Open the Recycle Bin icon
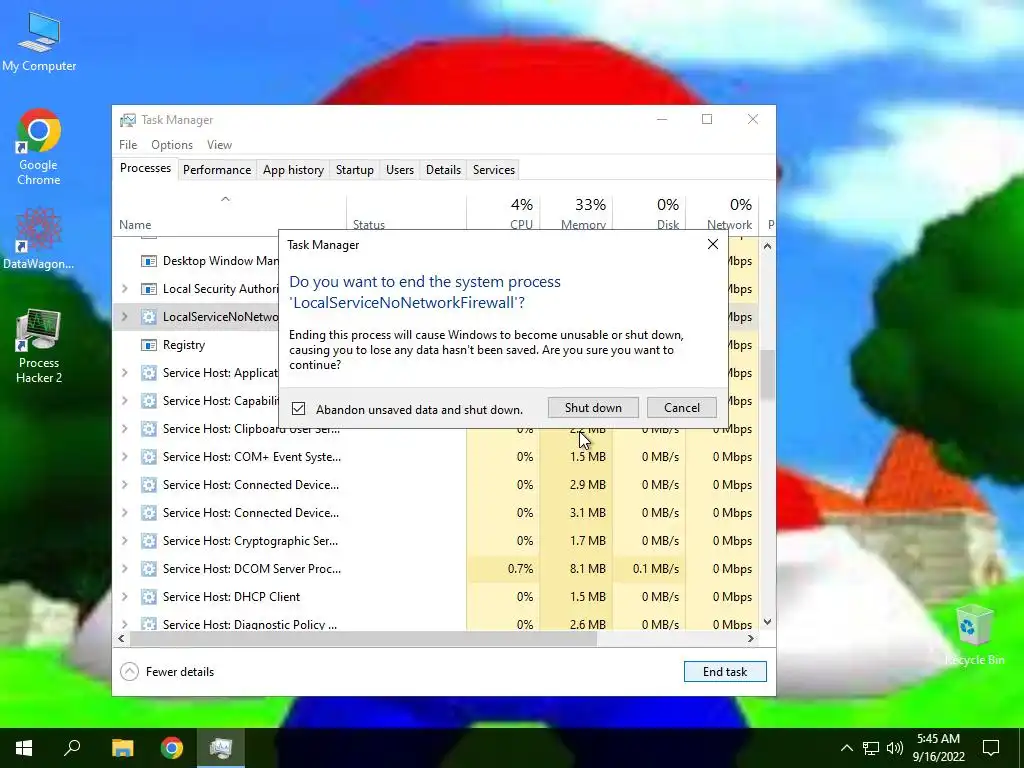The width and height of the screenshot is (1024, 768). click(974, 635)
